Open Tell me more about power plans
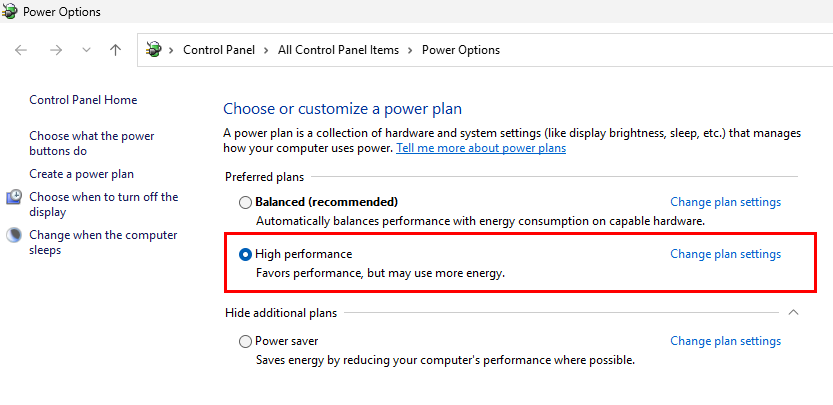The image size is (833, 405). [481, 148]
